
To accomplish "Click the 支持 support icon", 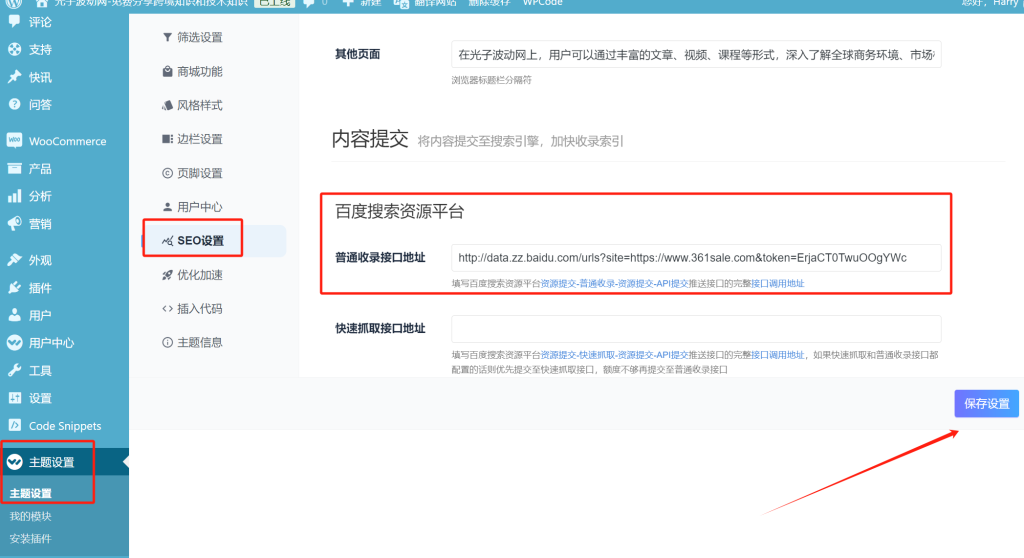I will point(14,49).
